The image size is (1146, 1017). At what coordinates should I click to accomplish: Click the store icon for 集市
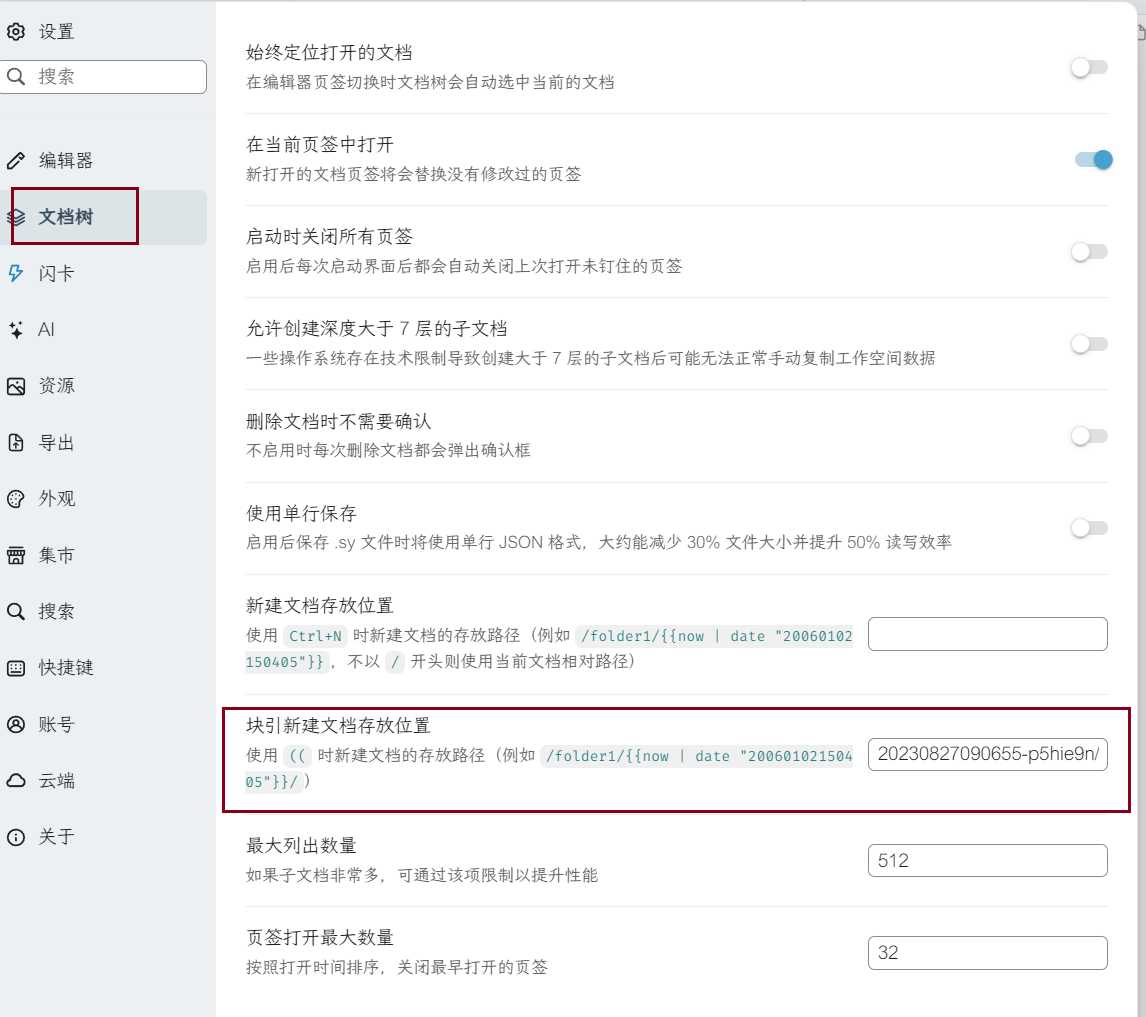pos(16,555)
